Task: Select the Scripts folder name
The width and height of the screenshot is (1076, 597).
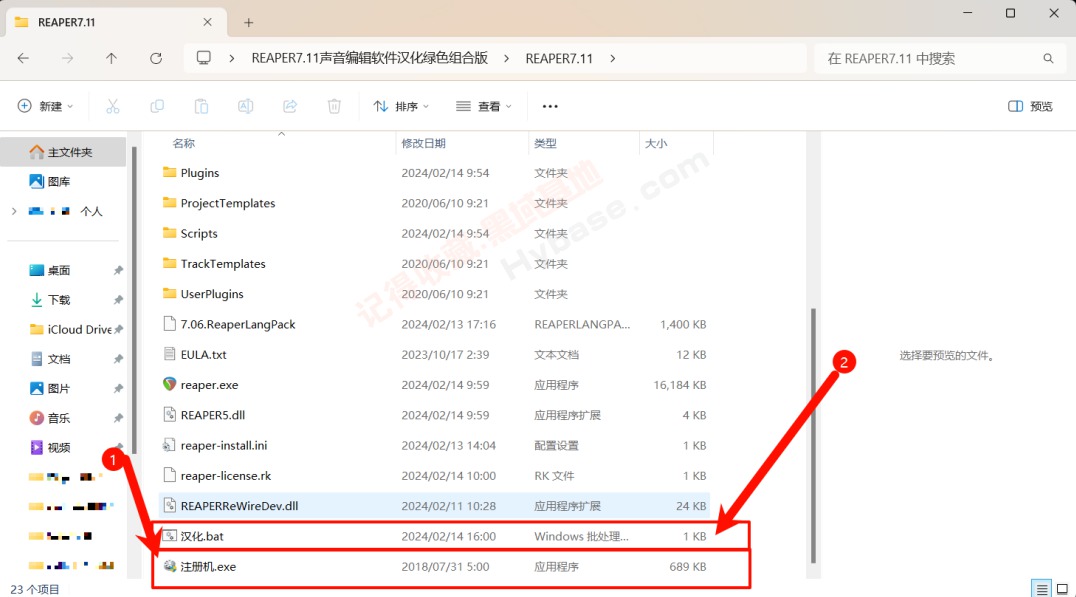Action: pos(199,233)
